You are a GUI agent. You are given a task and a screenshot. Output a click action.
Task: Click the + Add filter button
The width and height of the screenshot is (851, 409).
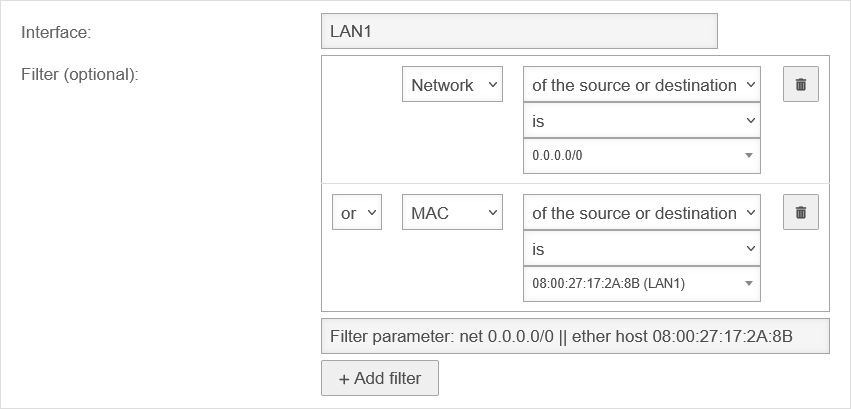[x=379, y=378]
